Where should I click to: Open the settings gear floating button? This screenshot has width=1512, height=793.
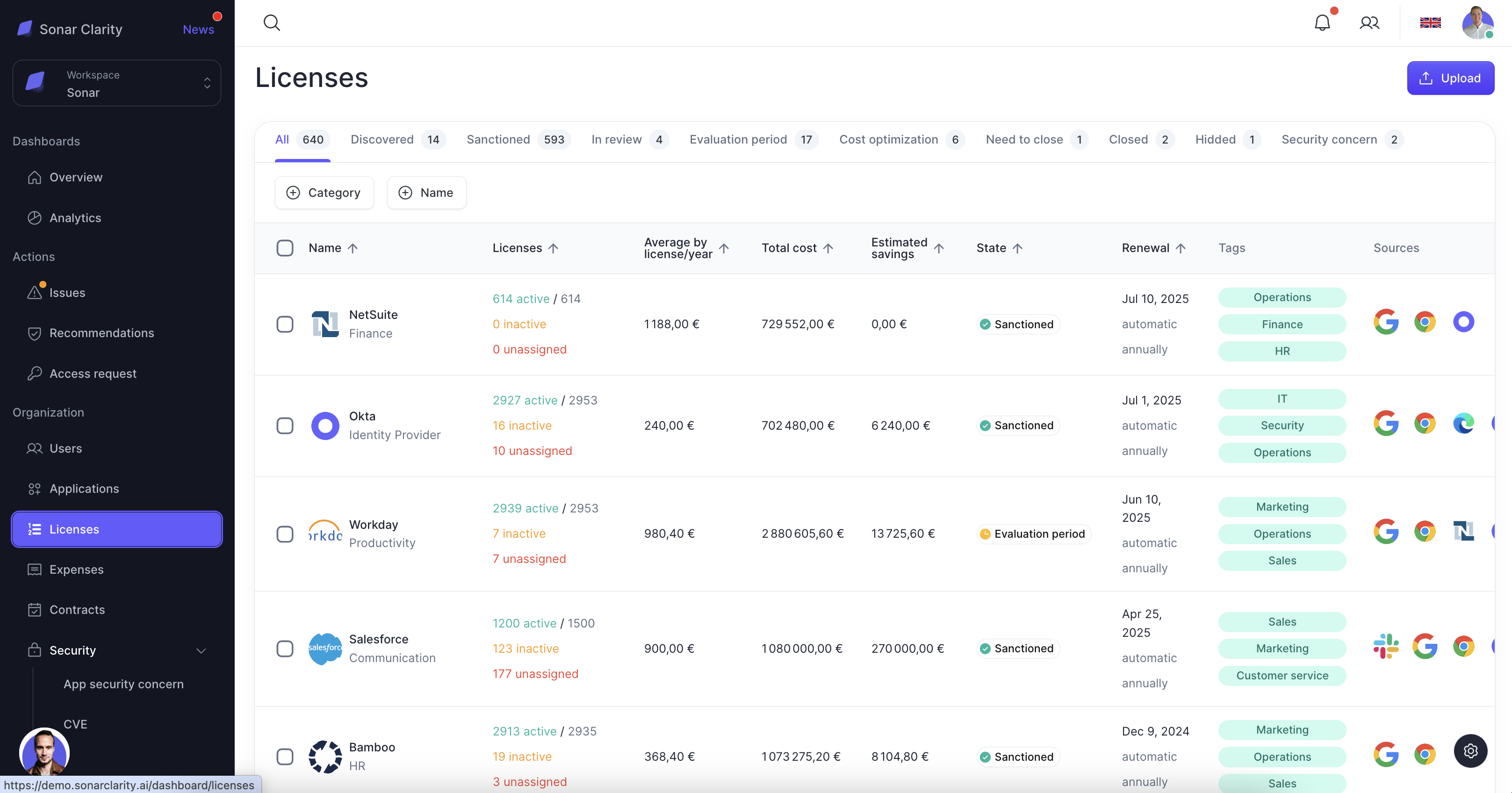[1470, 751]
